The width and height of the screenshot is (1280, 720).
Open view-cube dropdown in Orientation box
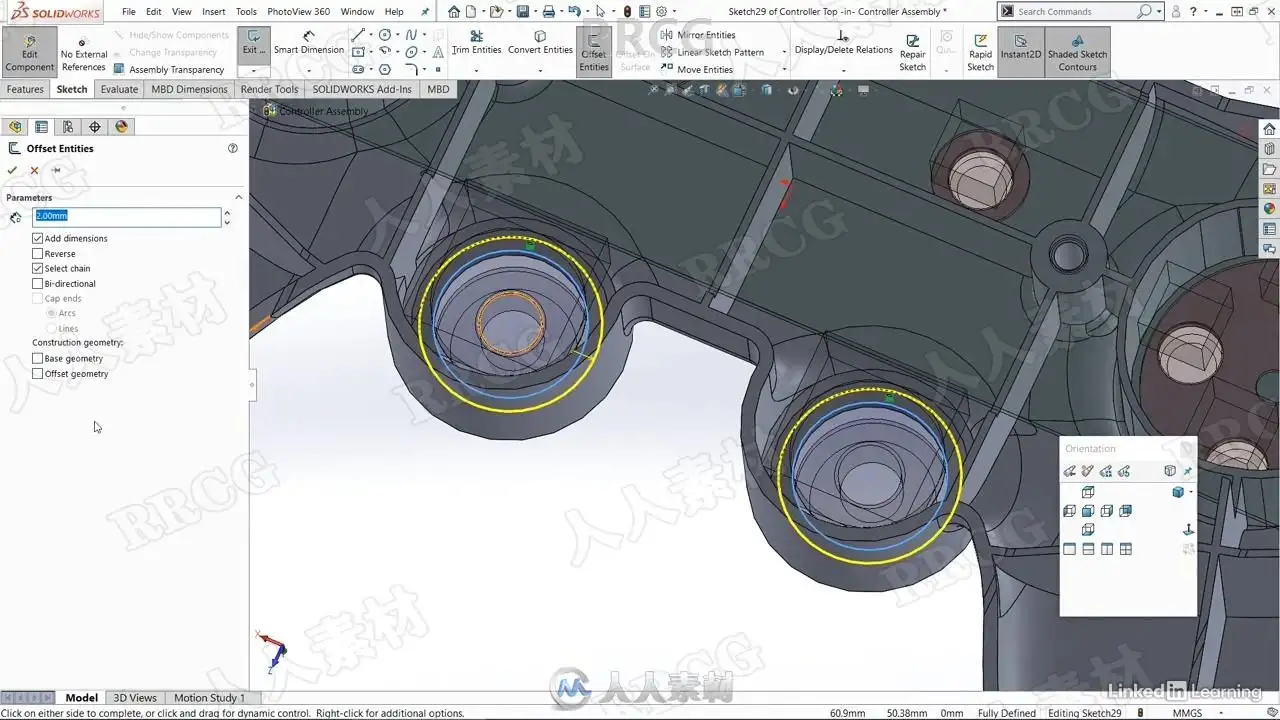[1191, 492]
